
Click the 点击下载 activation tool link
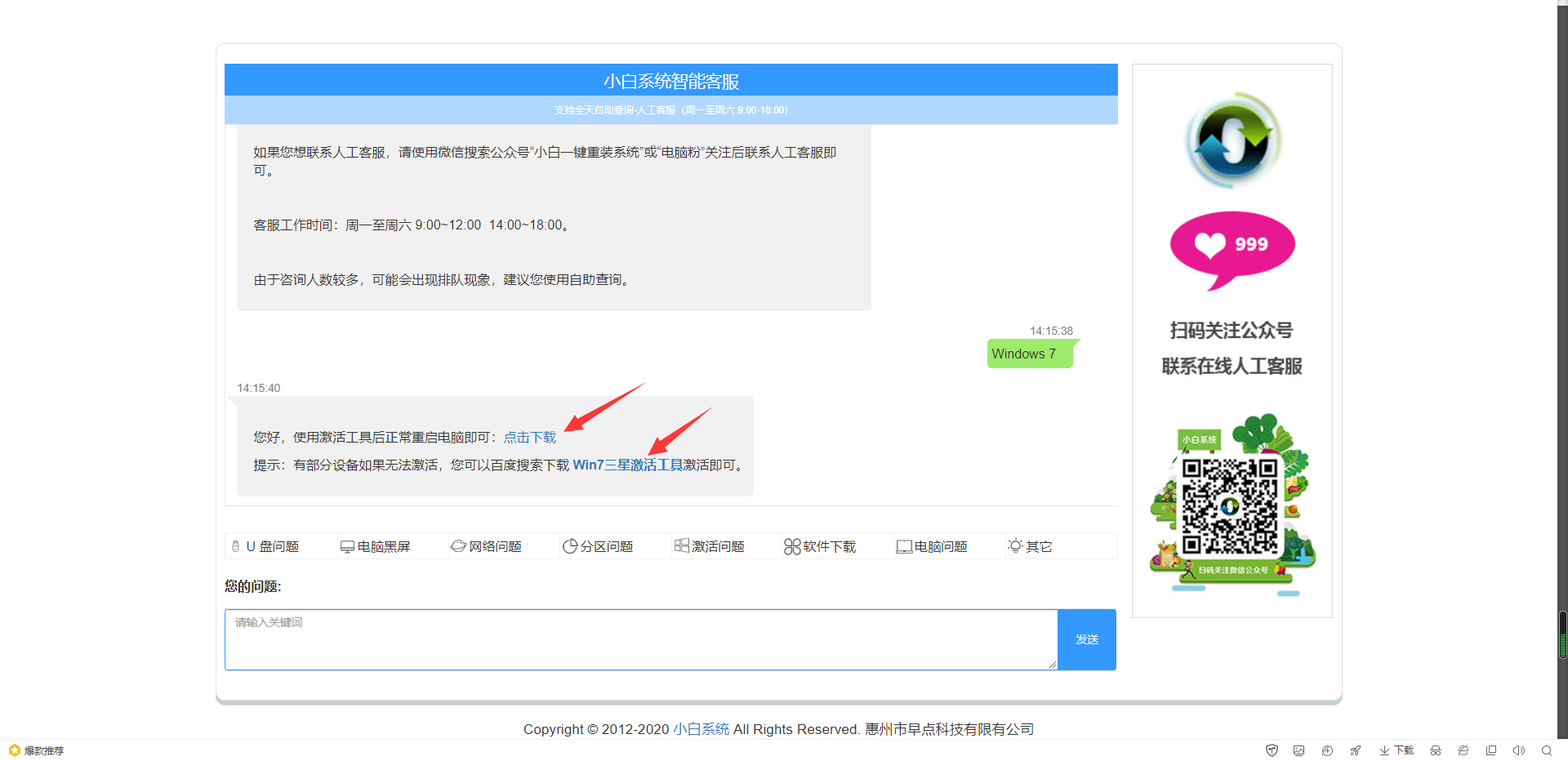[x=529, y=437]
